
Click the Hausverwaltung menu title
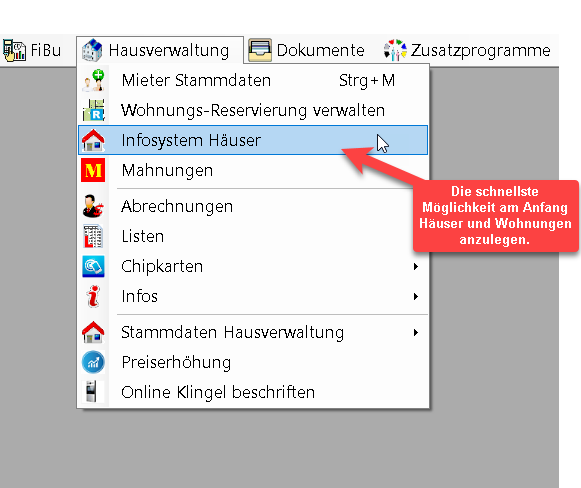[160, 50]
